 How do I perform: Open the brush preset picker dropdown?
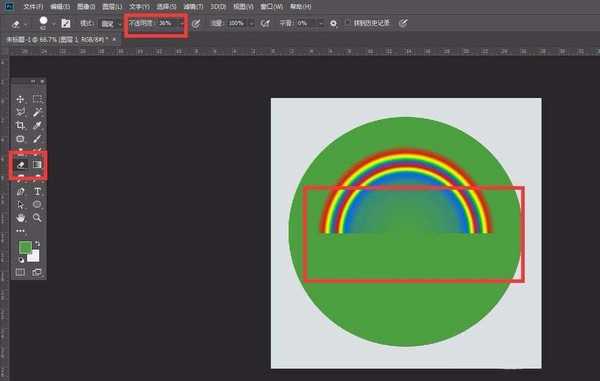[54, 24]
